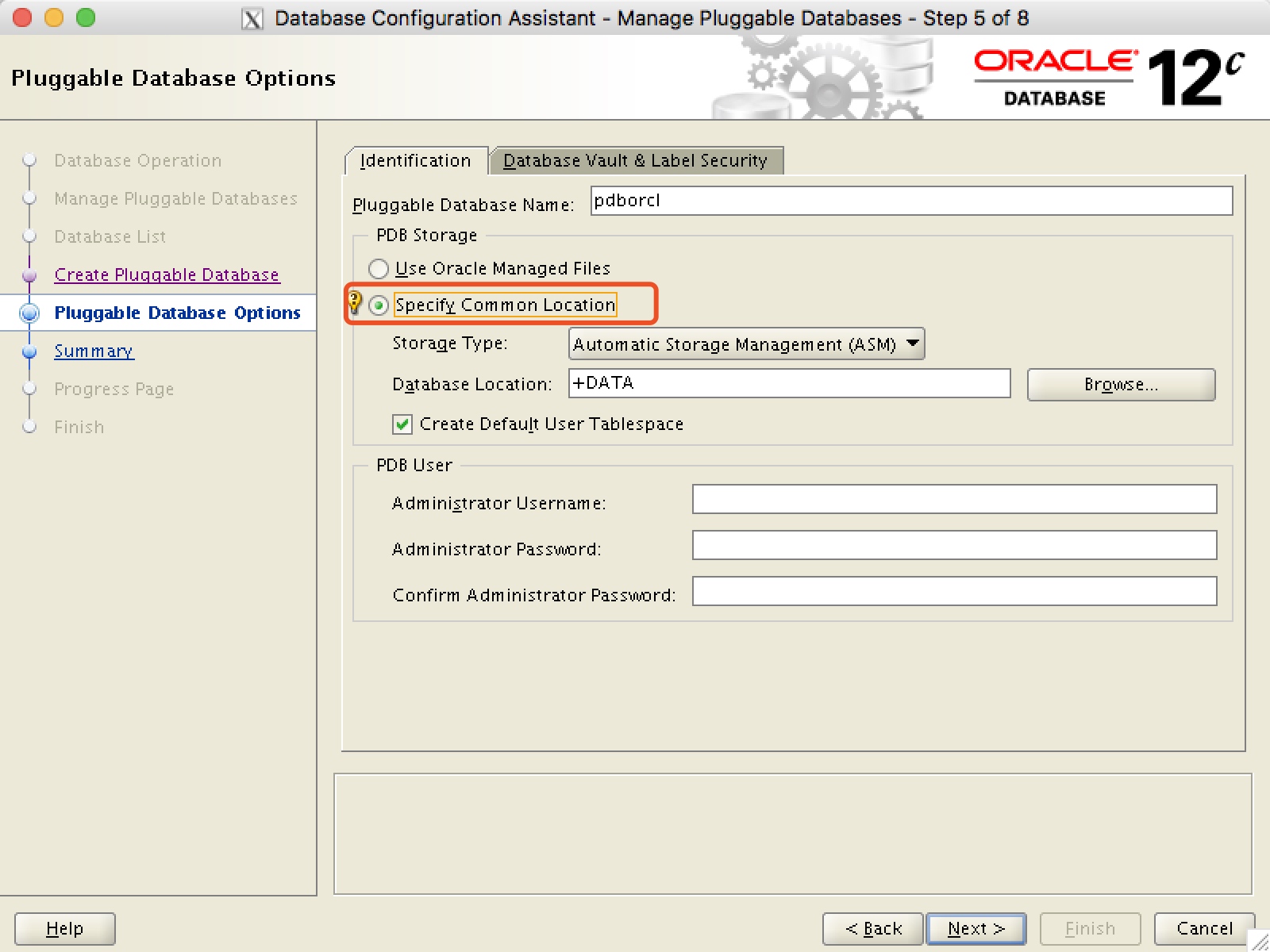Screen dimensions: 1270x952
Task: Expand the ASM storage type selector arrow
Action: click(911, 344)
